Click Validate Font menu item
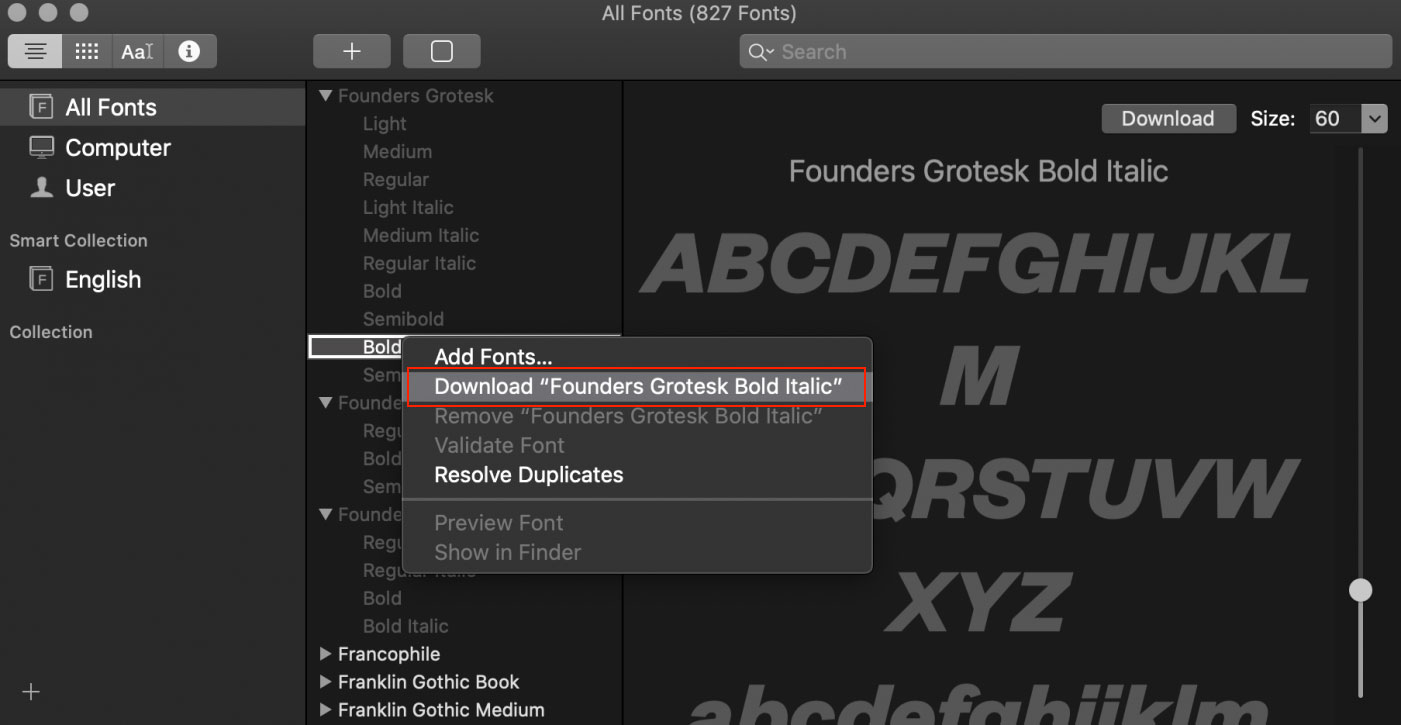This screenshot has width=1401, height=725. pyautogui.click(x=637, y=445)
